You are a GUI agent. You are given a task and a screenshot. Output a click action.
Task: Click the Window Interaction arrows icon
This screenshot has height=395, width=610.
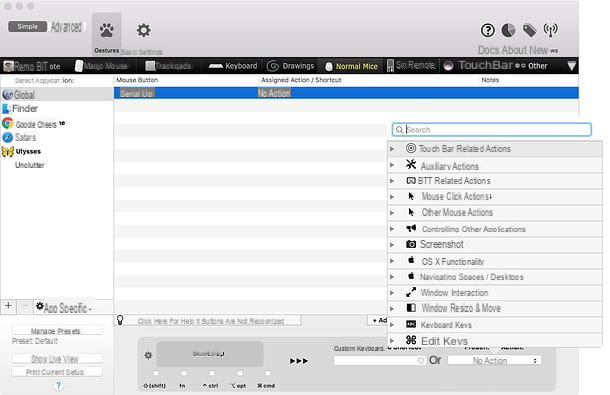(411, 292)
